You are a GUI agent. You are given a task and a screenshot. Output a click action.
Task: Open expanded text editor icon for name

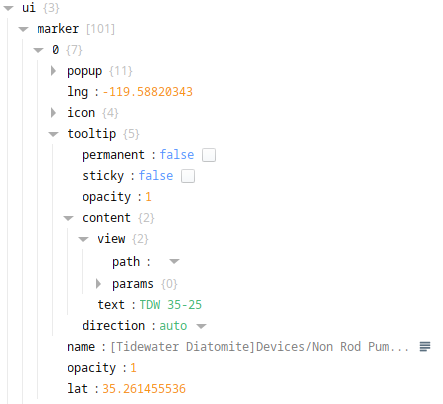pyautogui.click(x=425, y=347)
